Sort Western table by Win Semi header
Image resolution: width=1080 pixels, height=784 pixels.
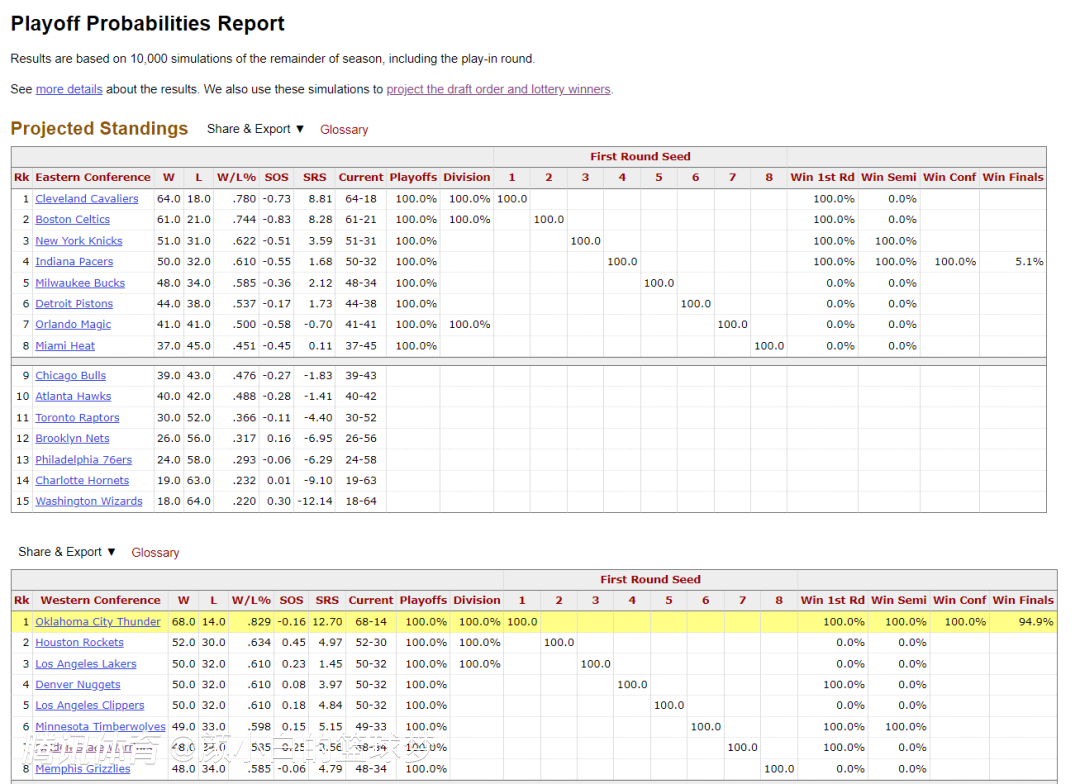coord(899,600)
